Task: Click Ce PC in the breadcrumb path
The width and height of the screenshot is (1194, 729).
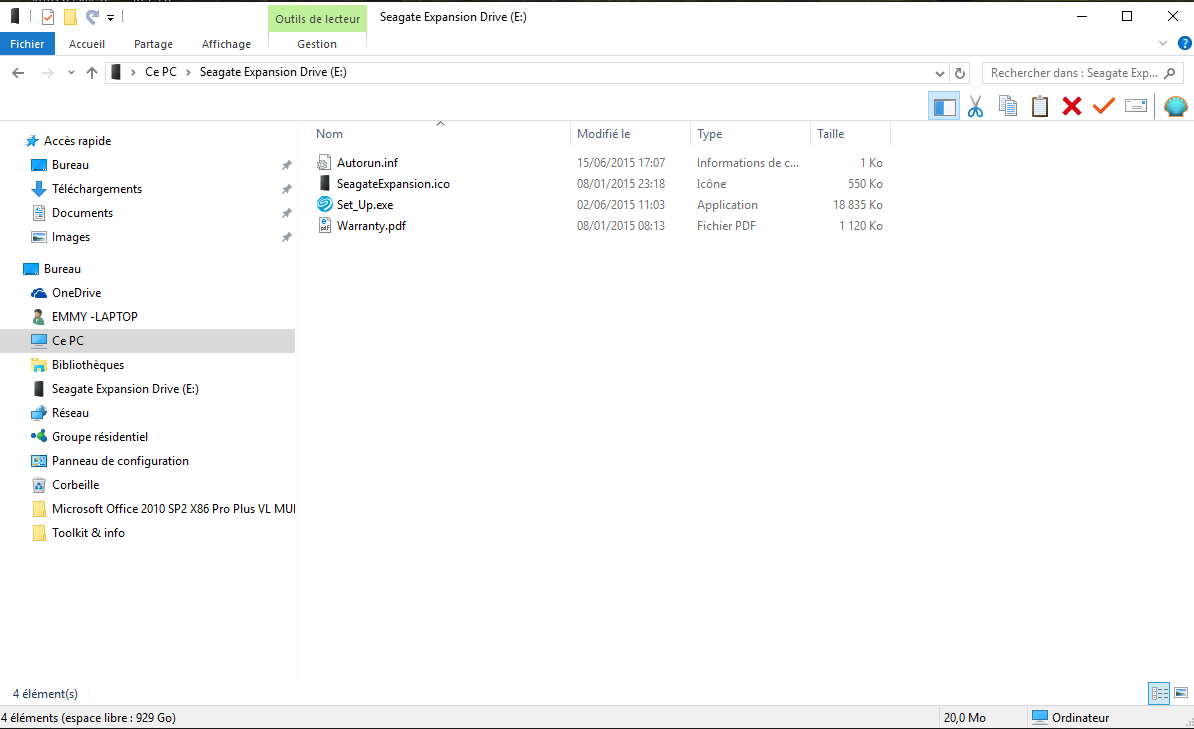Action: coord(161,72)
